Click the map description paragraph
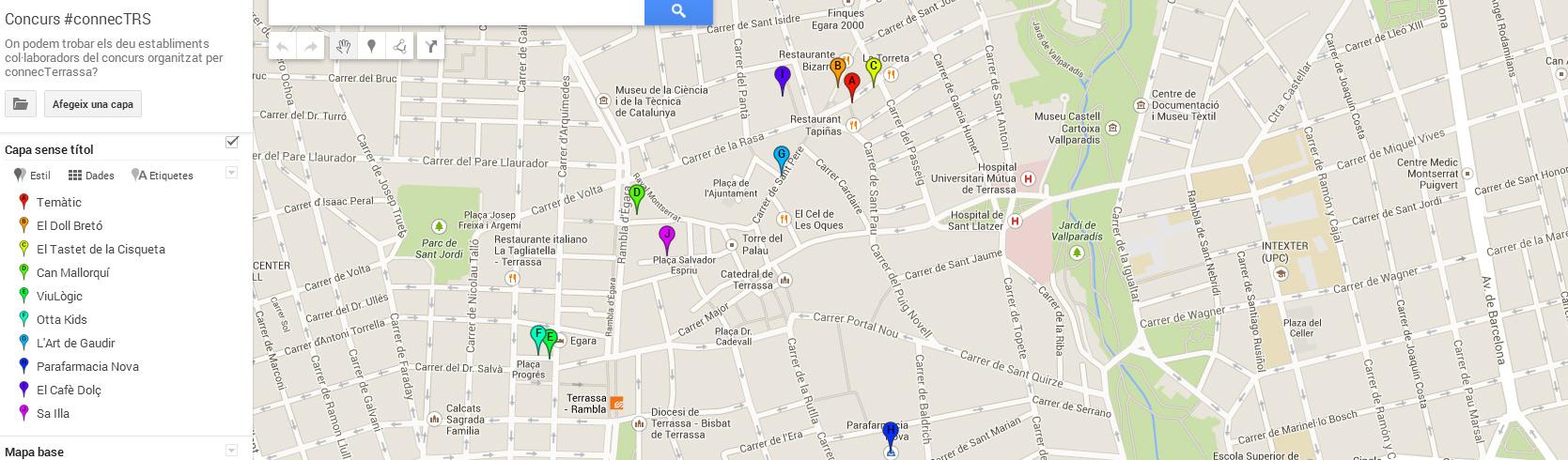Image resolution: width=1568 pixels, height=460 pixels. (114, 57)
